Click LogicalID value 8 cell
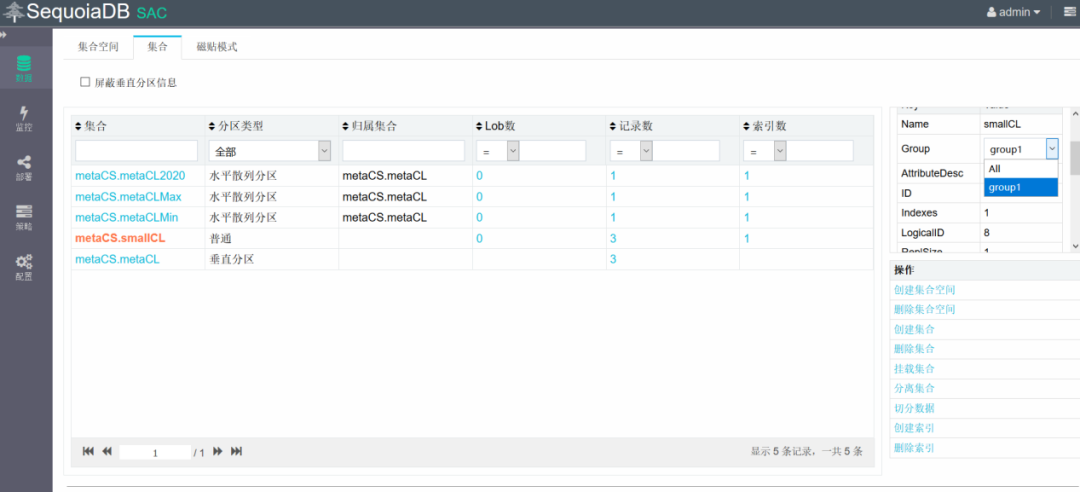This screenshot has height=492, width=1080. tap(1021, 233)
